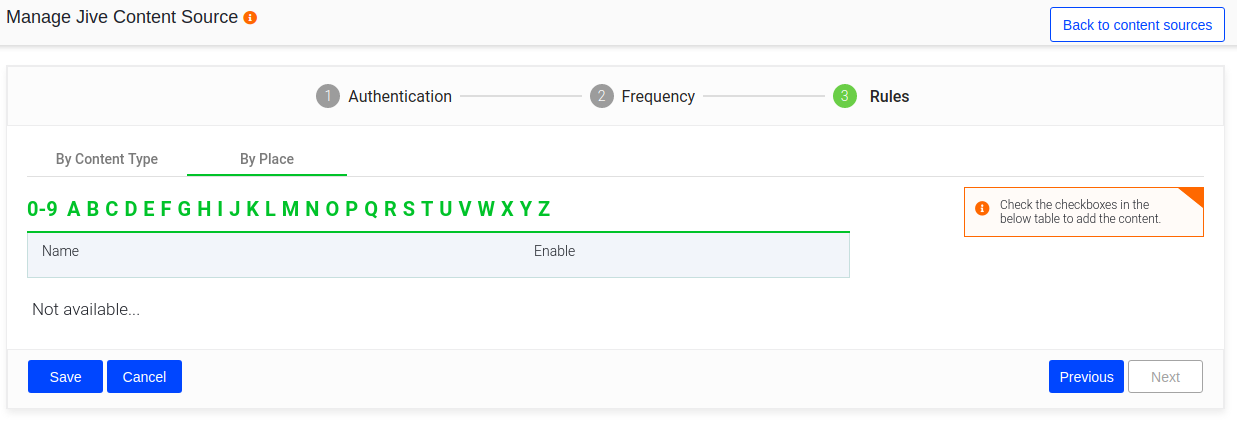Go back with the Previous button
The image size is (1237, 423).
click(1086, 377)
